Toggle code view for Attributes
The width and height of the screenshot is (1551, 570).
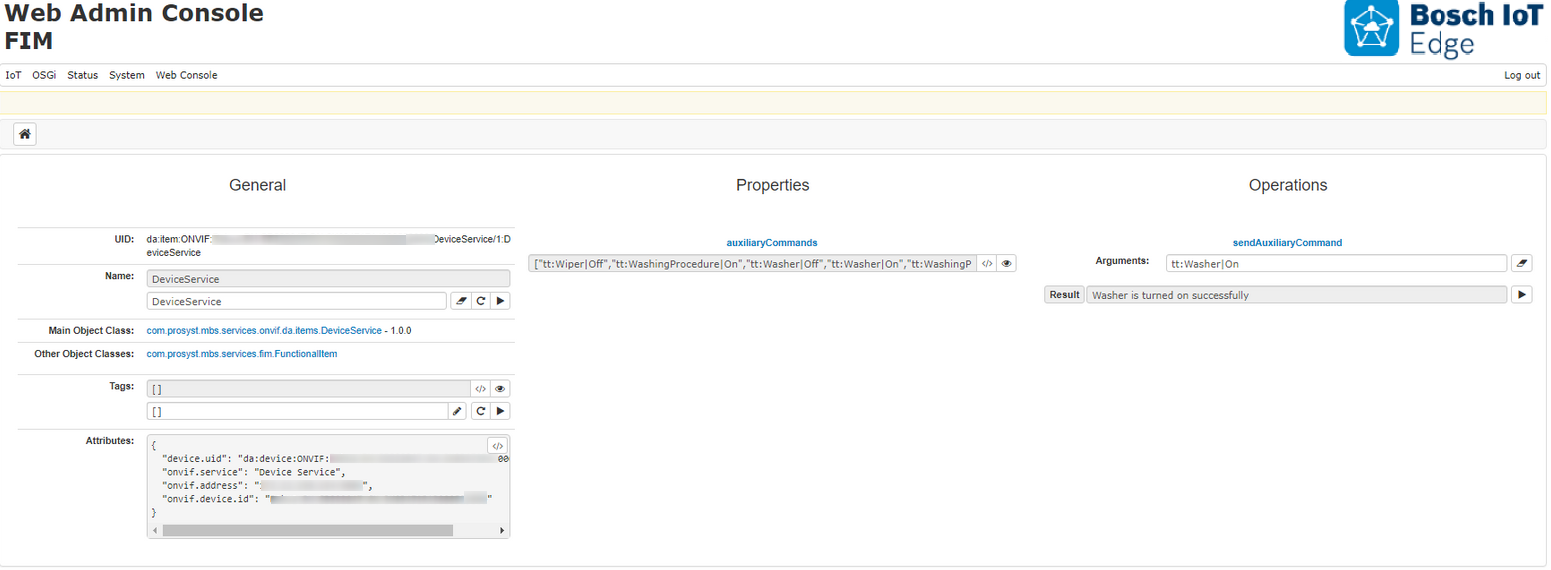497,446
